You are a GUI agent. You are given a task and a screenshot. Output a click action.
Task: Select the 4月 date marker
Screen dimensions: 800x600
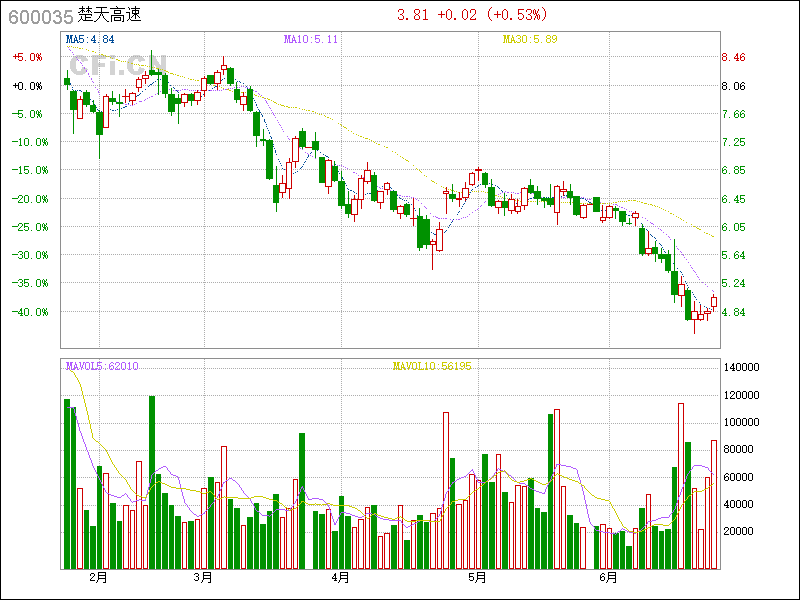coord(340,577)
